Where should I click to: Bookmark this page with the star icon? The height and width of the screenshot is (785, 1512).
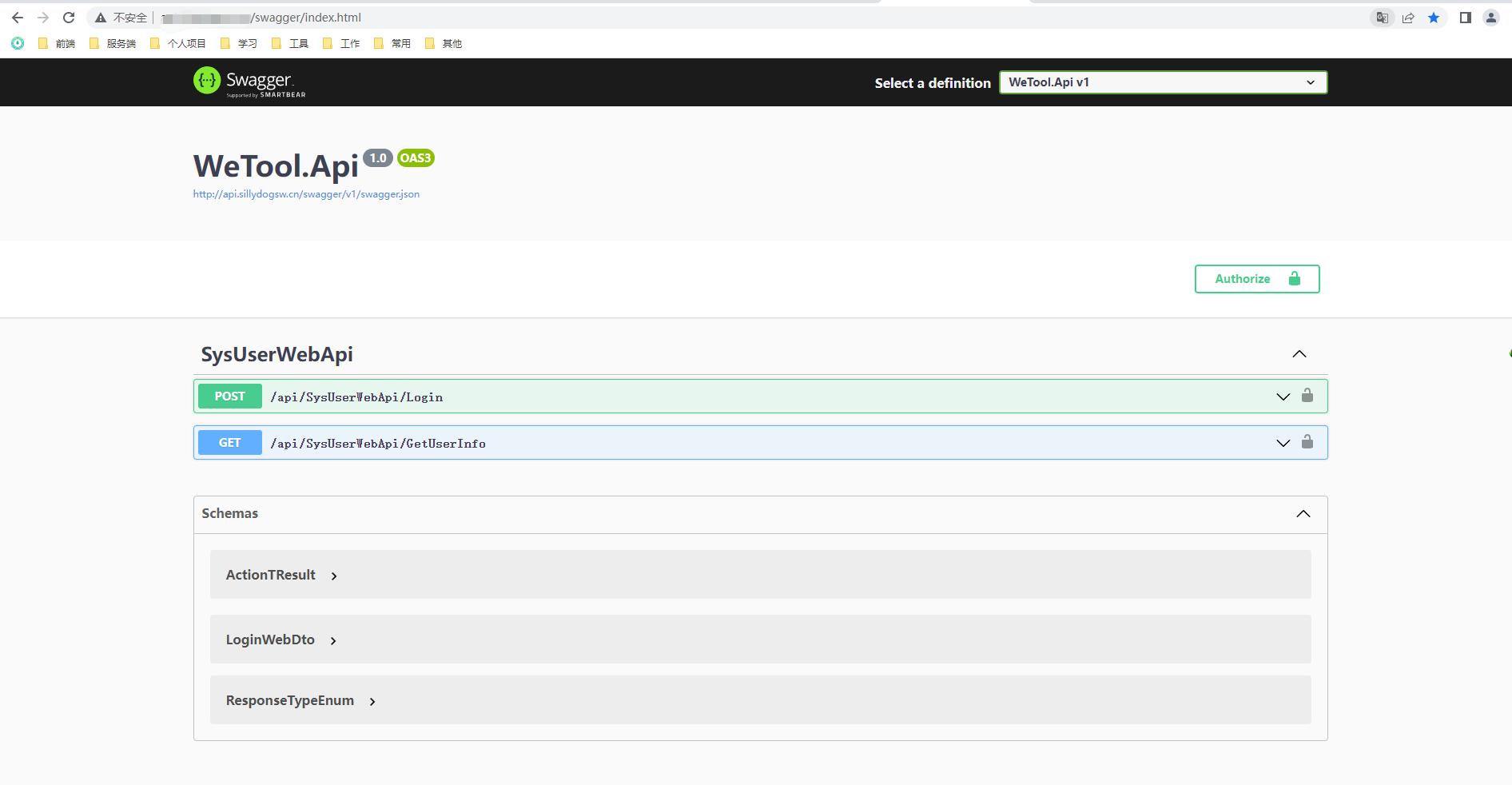1434,17
